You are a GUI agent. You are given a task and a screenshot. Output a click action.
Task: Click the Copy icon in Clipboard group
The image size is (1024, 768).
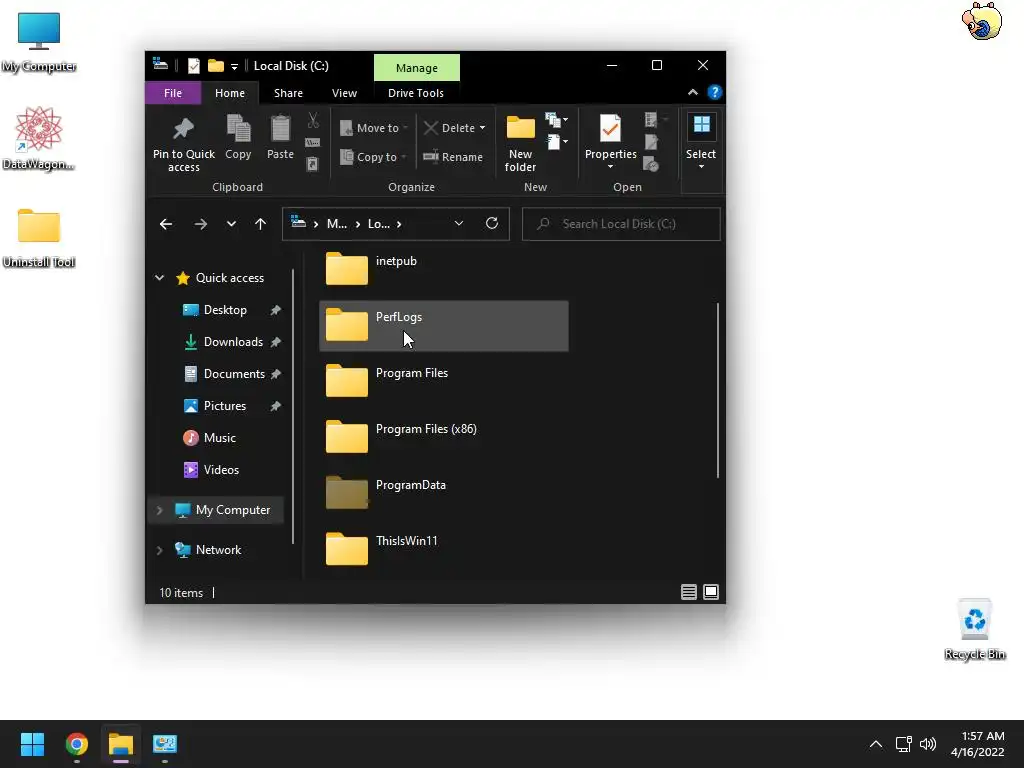(238, 137)
